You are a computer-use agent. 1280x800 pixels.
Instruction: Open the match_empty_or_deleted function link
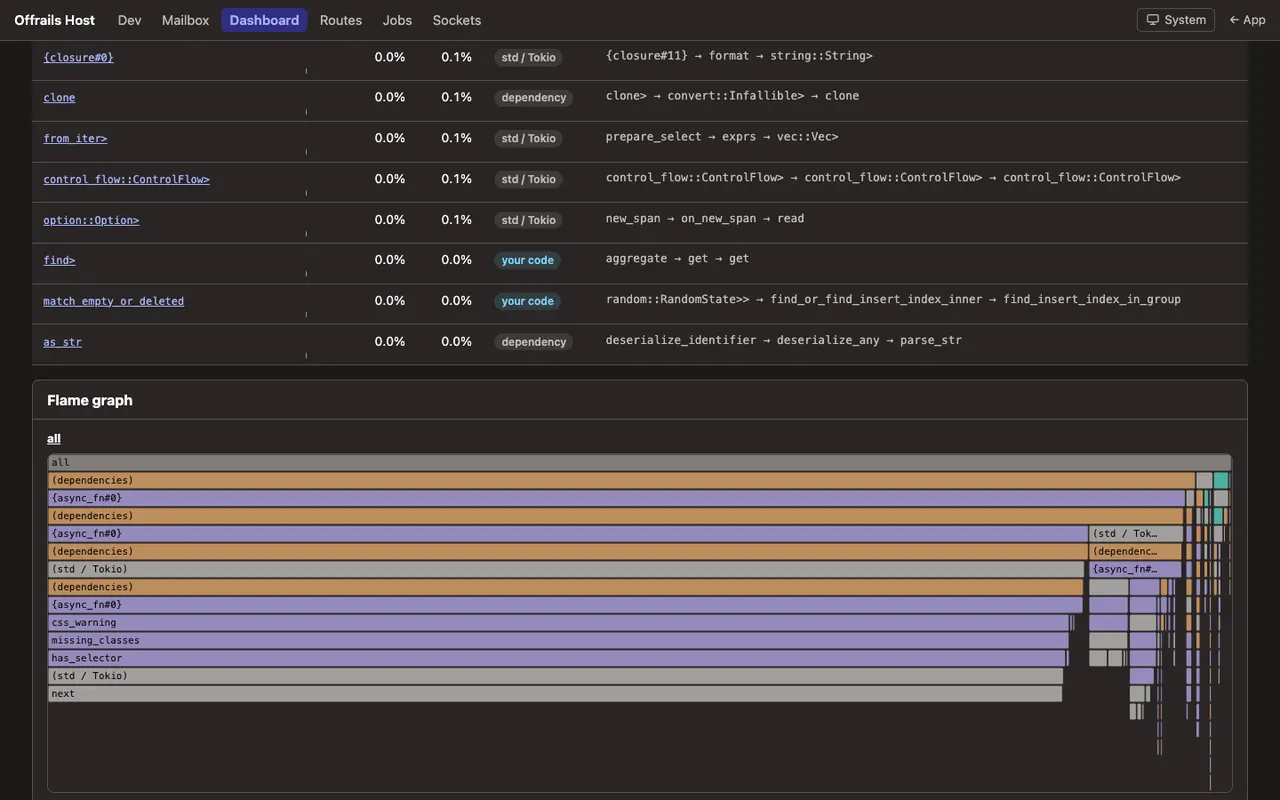pos(113,301)
